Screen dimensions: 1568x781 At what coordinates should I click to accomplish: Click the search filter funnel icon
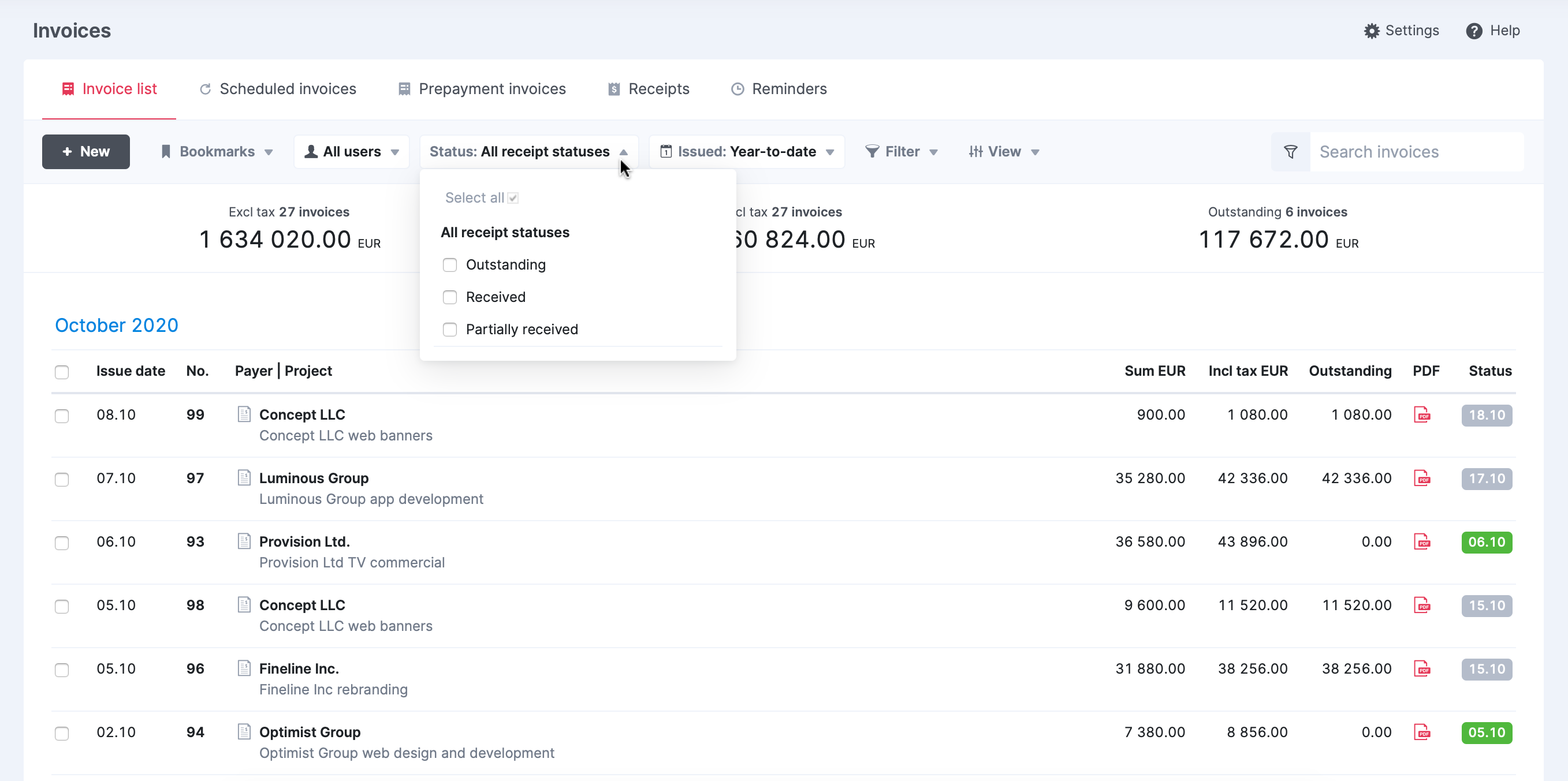pyautogui.click(x=1290, y=151)
